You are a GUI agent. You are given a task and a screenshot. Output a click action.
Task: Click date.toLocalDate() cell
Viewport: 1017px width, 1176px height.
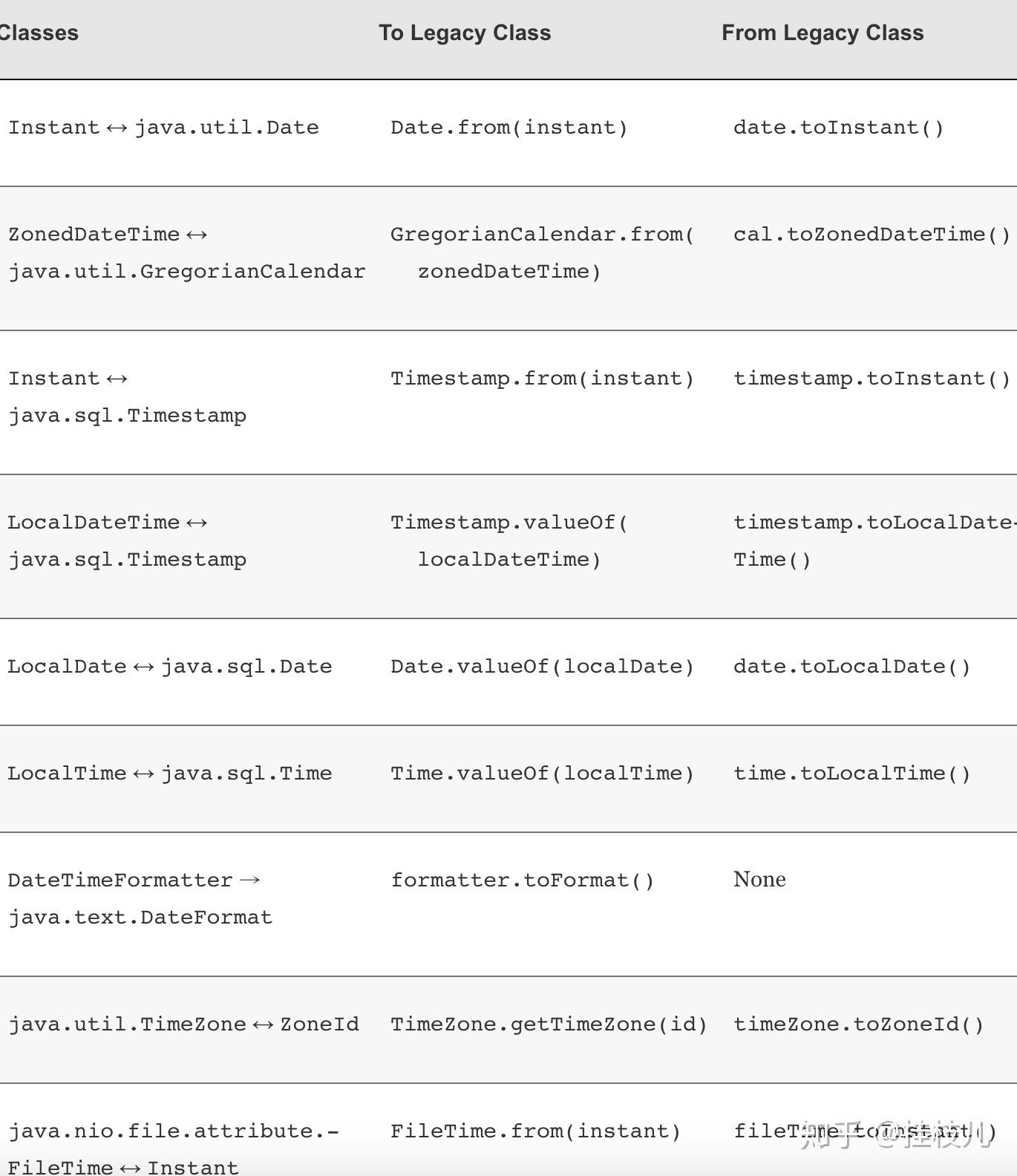(x=852, y=667)
